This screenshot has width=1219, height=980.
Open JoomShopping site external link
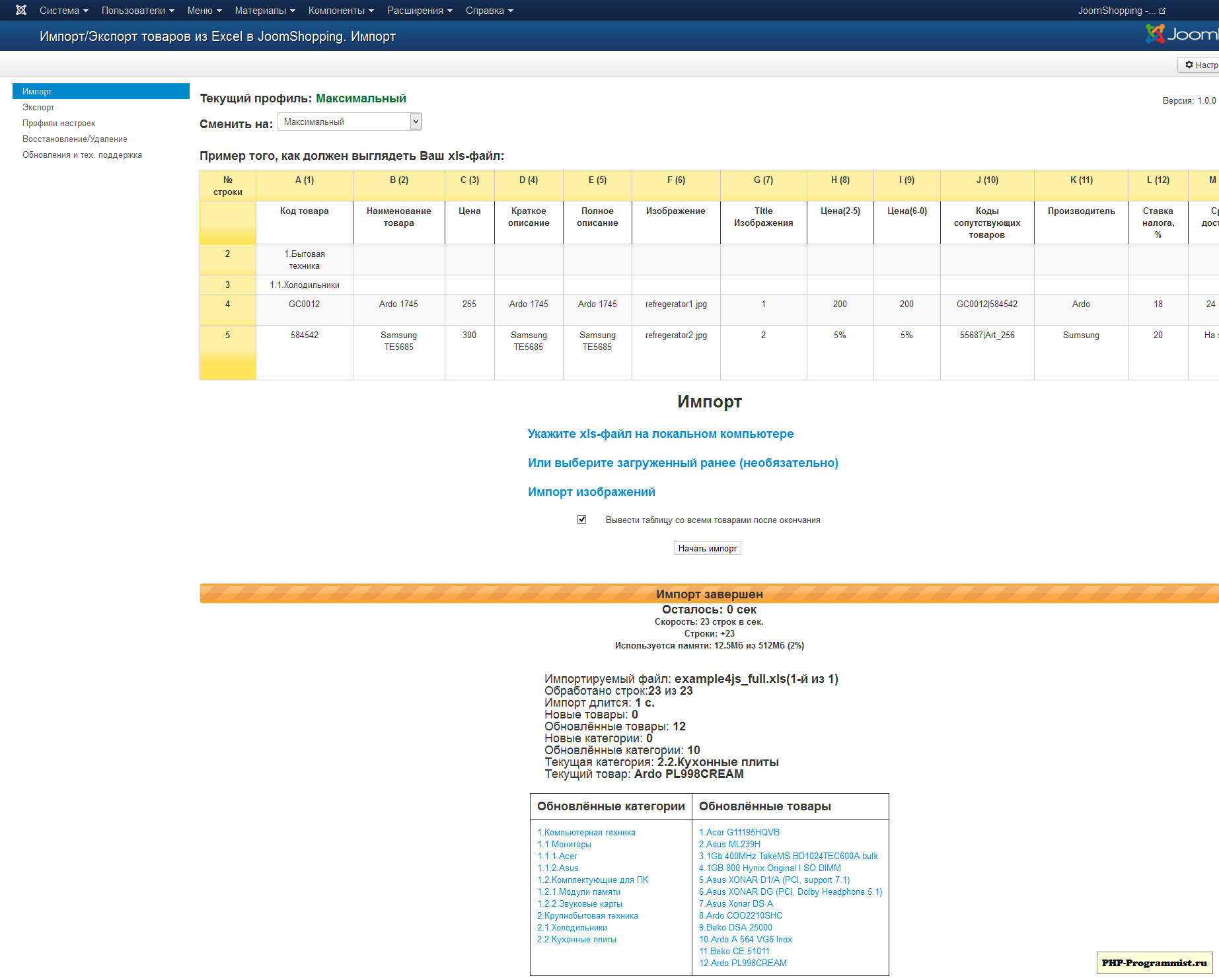(1121, 11)
